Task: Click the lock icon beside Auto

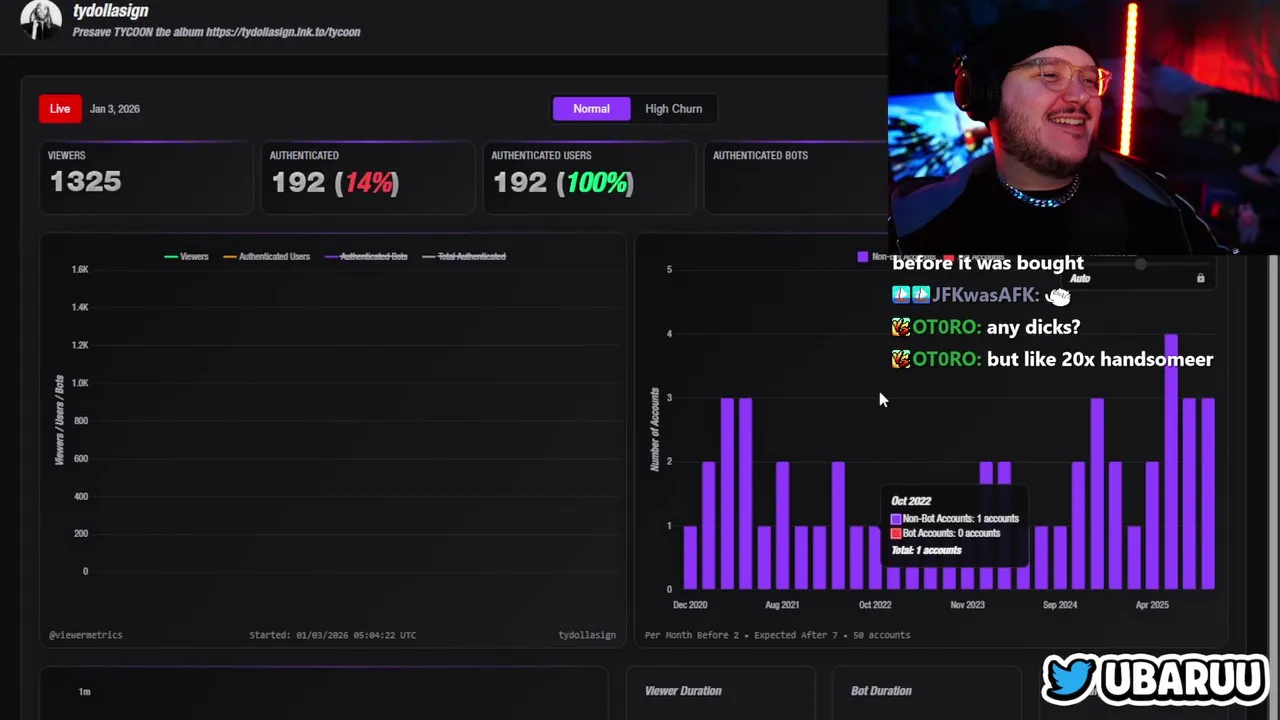Action: point(1200,278)
